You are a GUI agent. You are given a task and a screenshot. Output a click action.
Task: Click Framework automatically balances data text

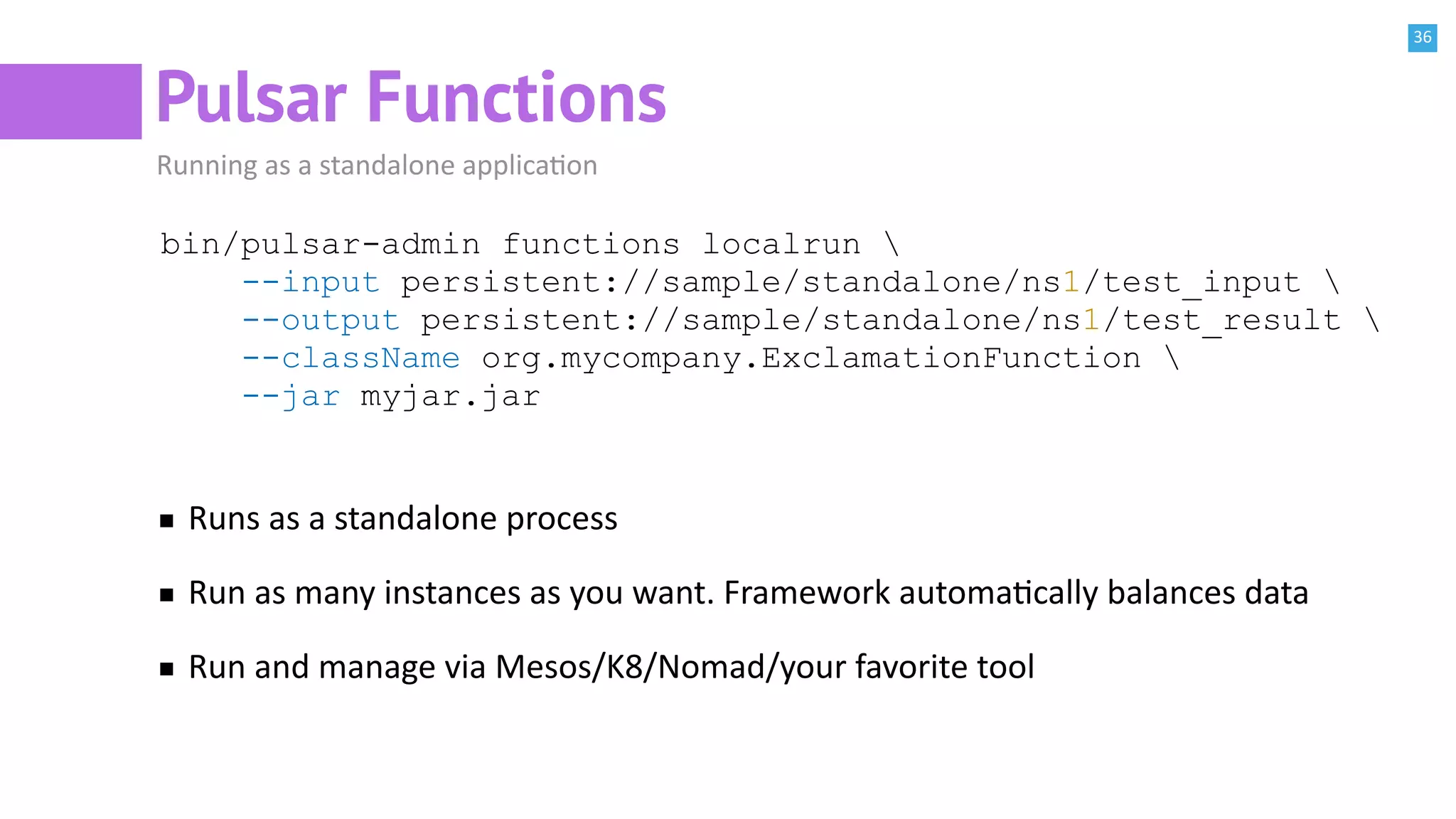(x=1016, y=593)
